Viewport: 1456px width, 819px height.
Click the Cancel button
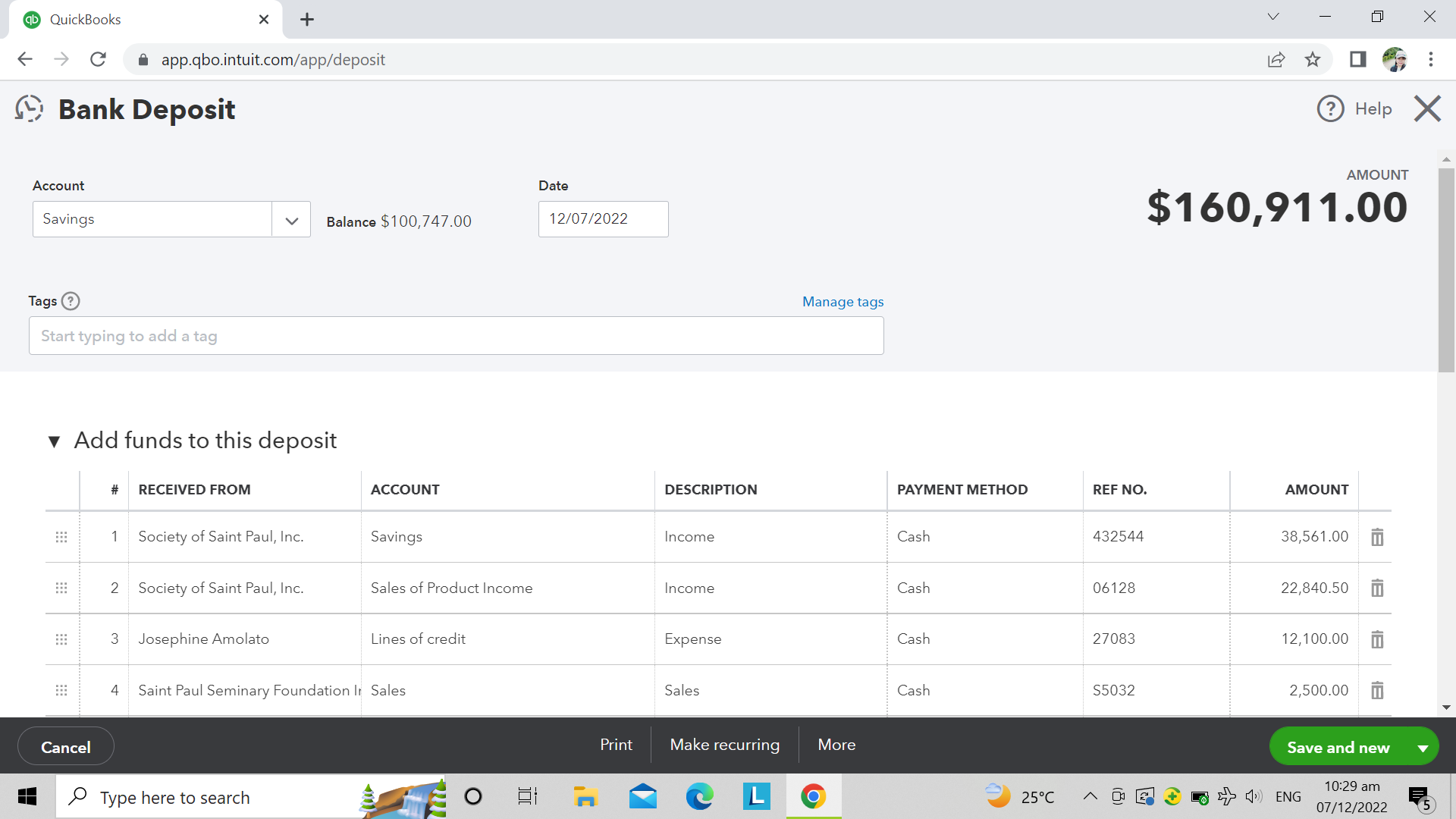[66, 747]
